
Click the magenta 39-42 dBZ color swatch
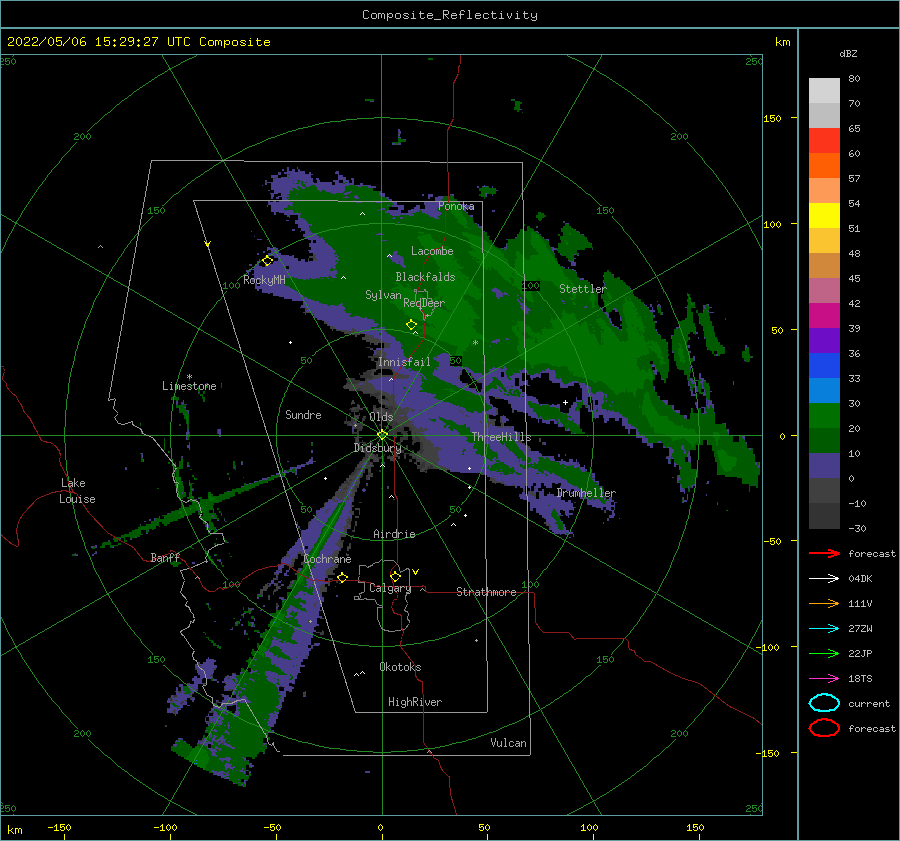coord(824,315)
